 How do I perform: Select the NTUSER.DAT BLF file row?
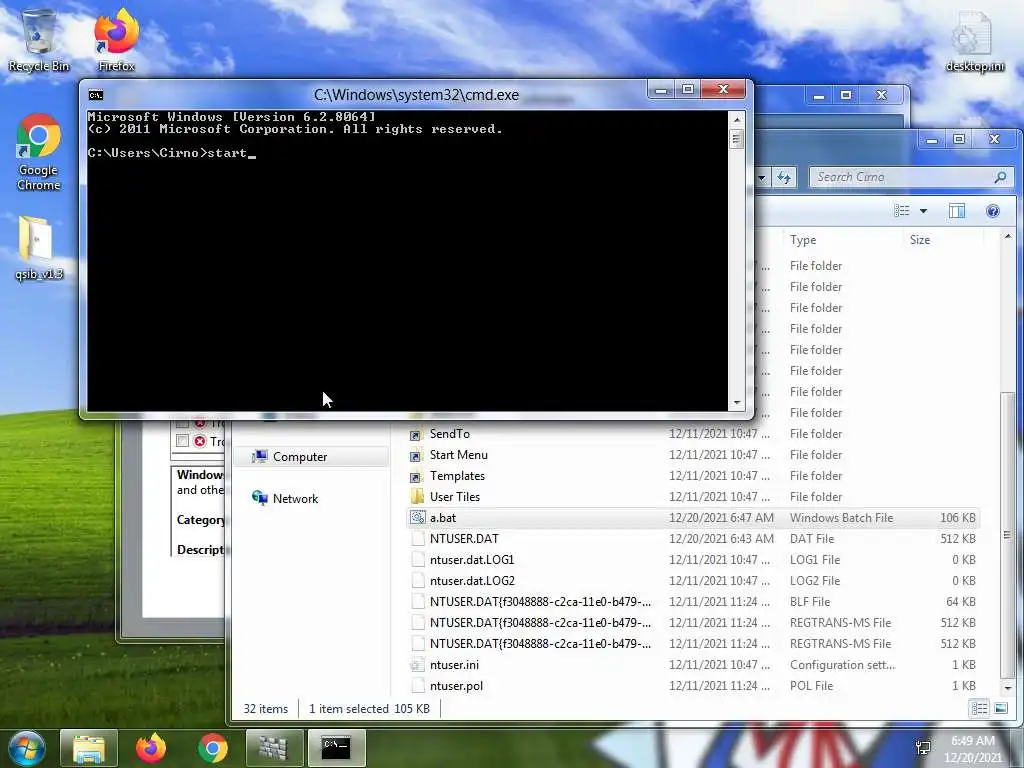(692, 601)
